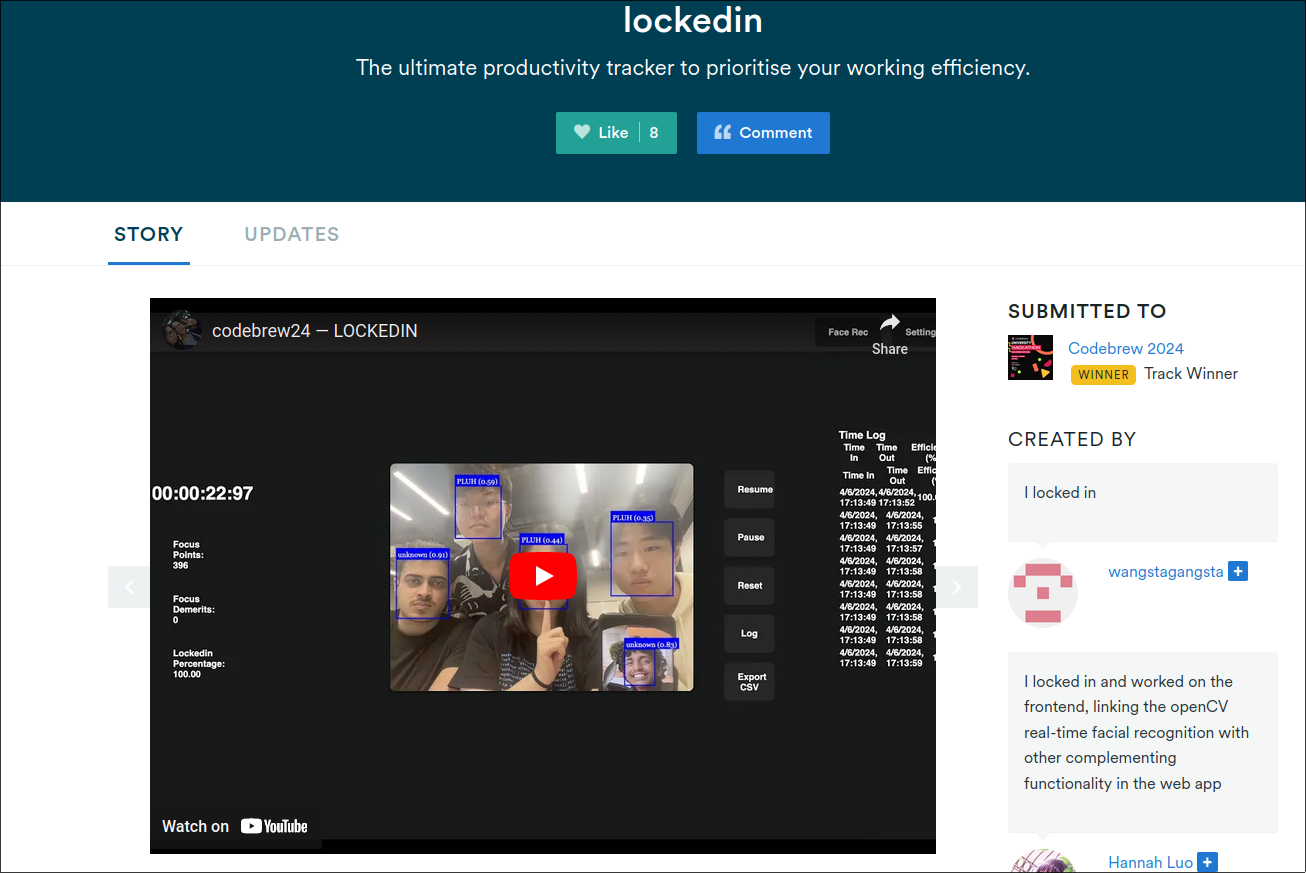The width and height of the screenshot is (1306, 873).
Task: Click the Comment quote icon
Action: pyautogui.click(x=721, y=132)
